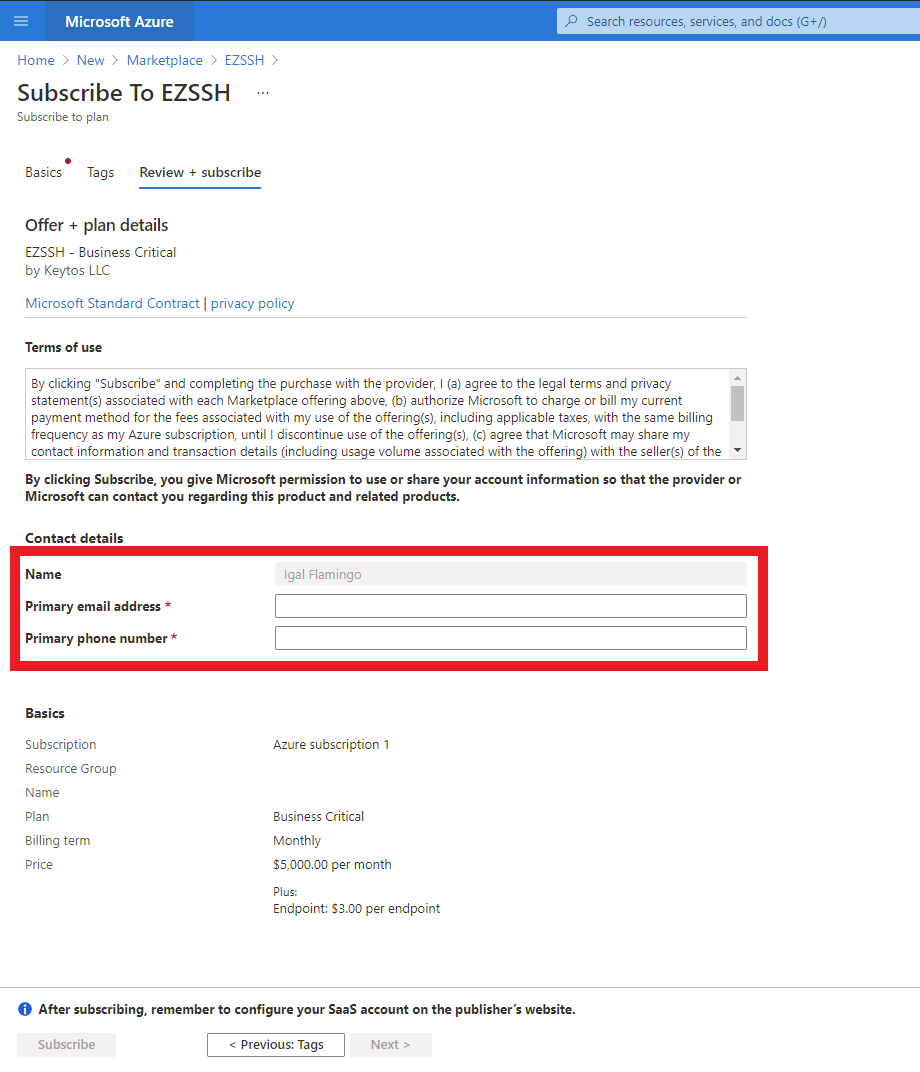Switch to the Tags tab
The width and height of the screenshot is (920, 1072).
(x=100, y=172)
